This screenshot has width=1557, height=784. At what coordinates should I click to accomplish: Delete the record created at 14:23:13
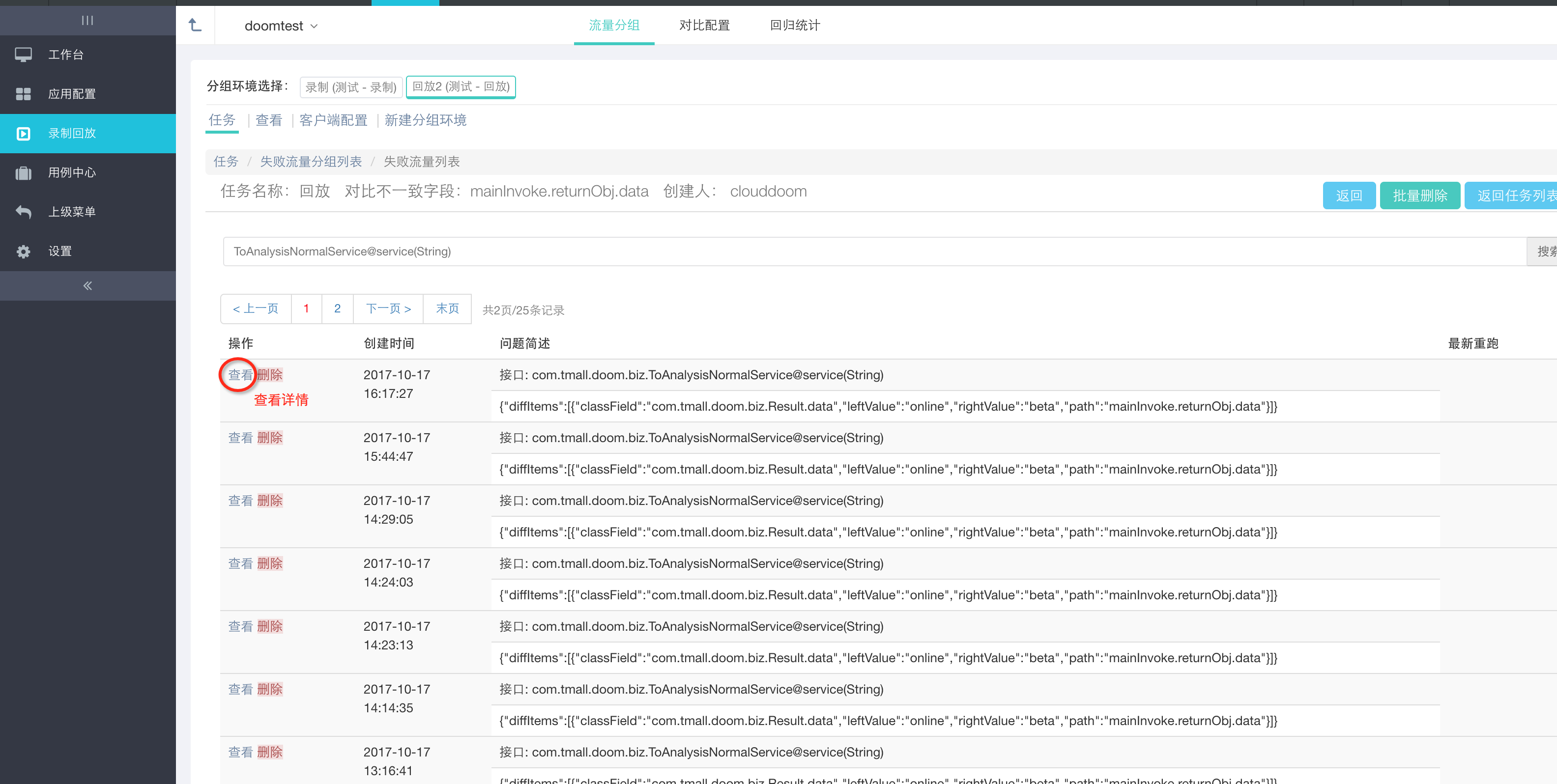point(269,626)
